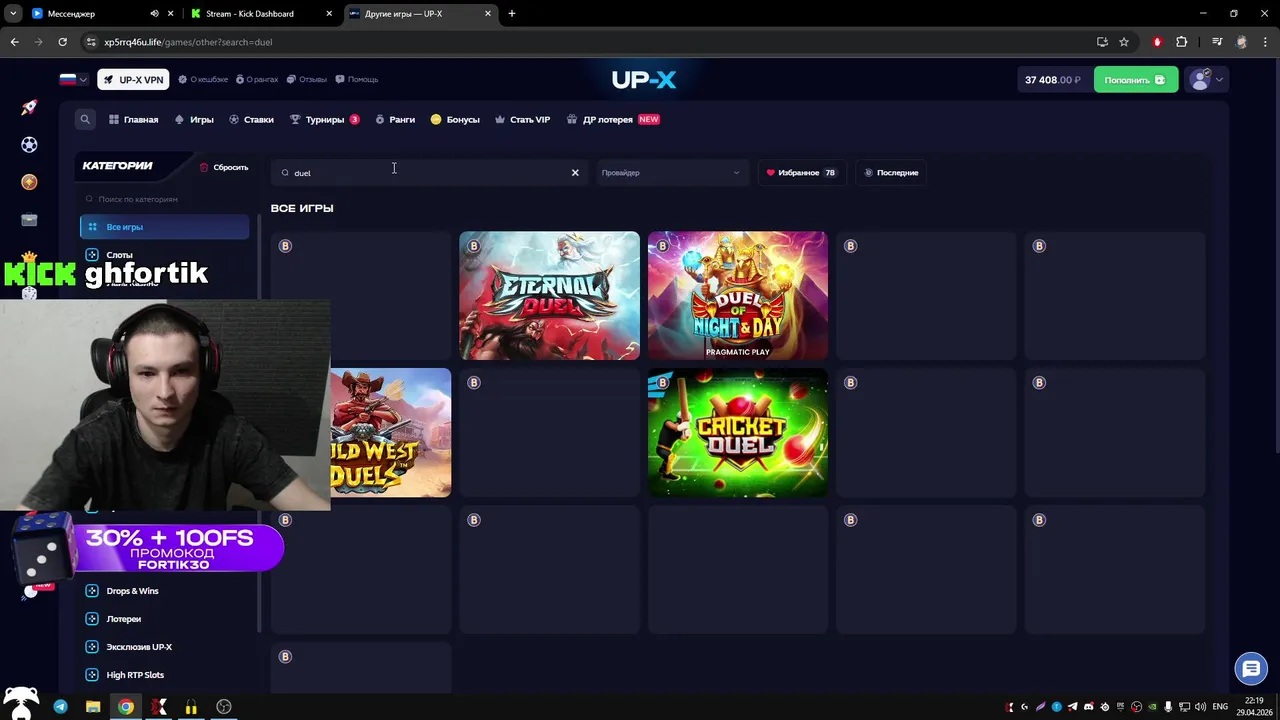
Task: Expand the user profile avatar menu
Action: pyautogui.click(x=1205, y=80)
